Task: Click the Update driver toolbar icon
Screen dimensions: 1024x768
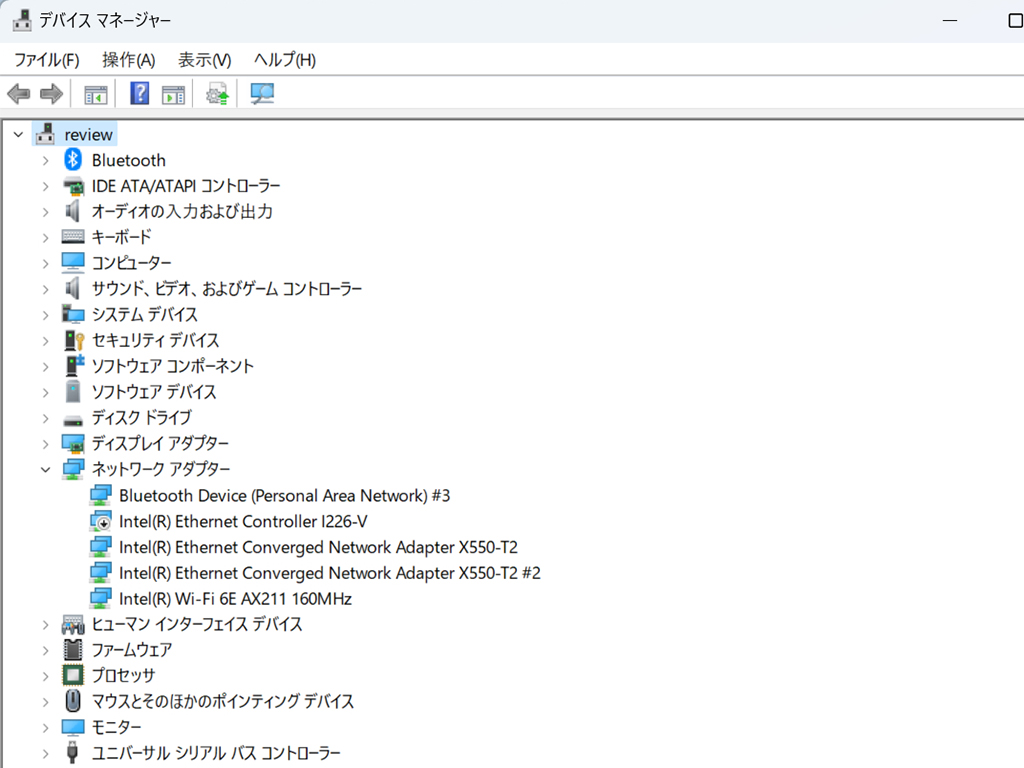Action: [x=217, y=94]
